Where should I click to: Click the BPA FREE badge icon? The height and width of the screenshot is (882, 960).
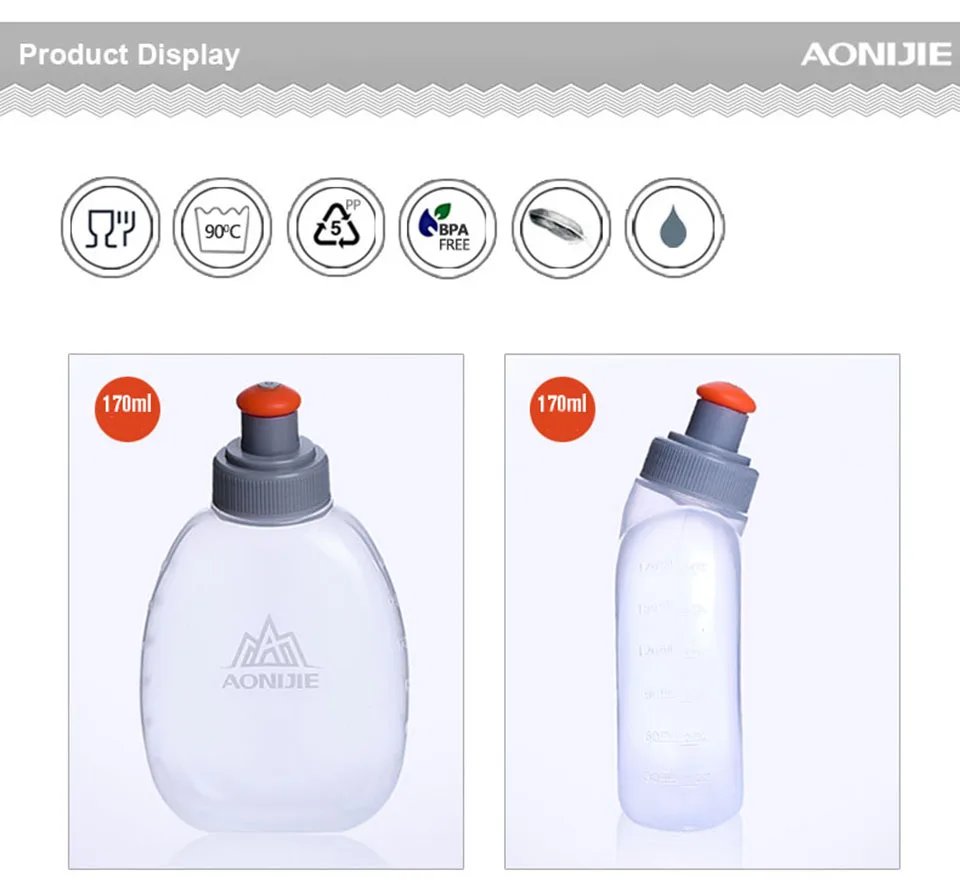point(448,228)
